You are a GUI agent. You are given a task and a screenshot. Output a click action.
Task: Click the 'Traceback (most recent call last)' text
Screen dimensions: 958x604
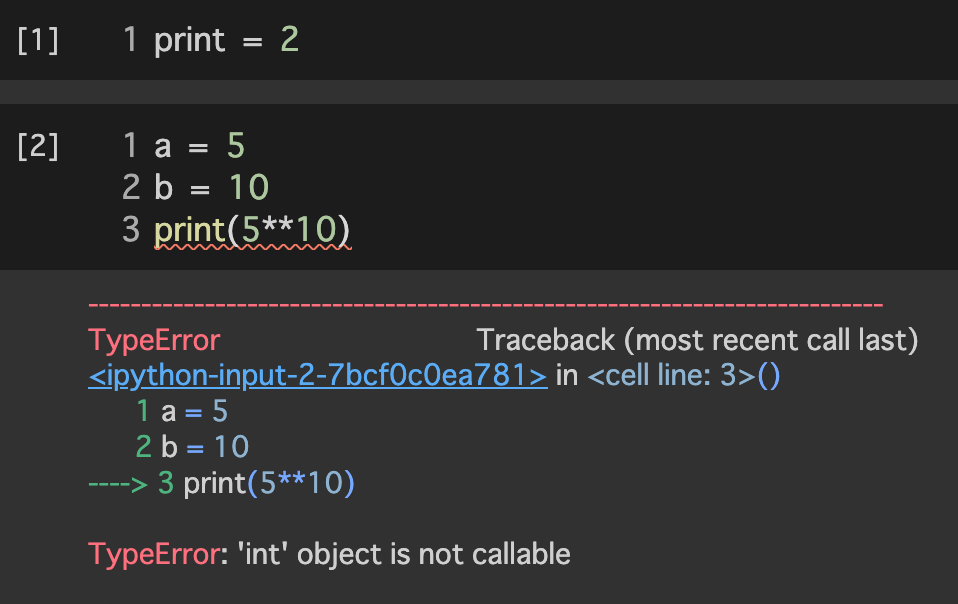(697, 340)
